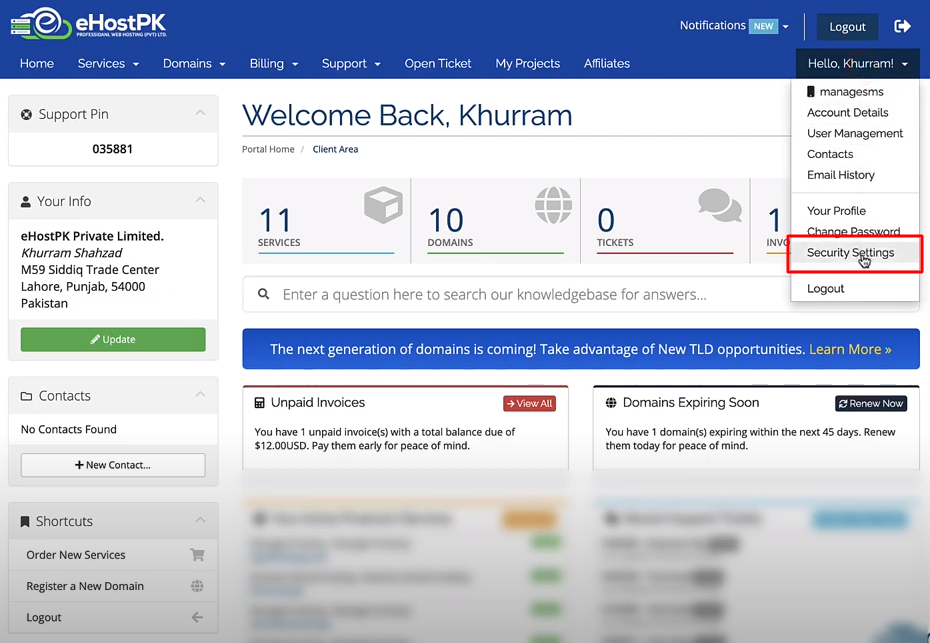The height and width of the screenshot is (643, 930).
Task: Open the 10 Domains stat tile
Action: [x=496, y=221]
